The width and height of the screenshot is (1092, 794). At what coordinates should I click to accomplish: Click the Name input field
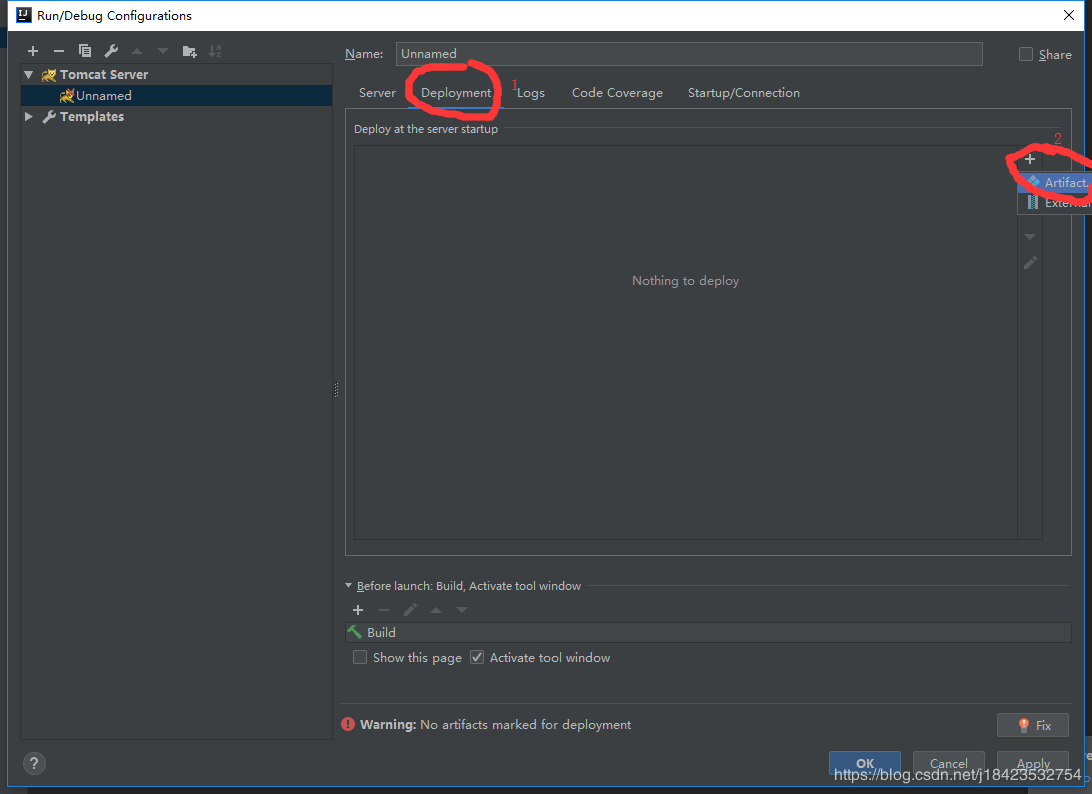point(689,54)
